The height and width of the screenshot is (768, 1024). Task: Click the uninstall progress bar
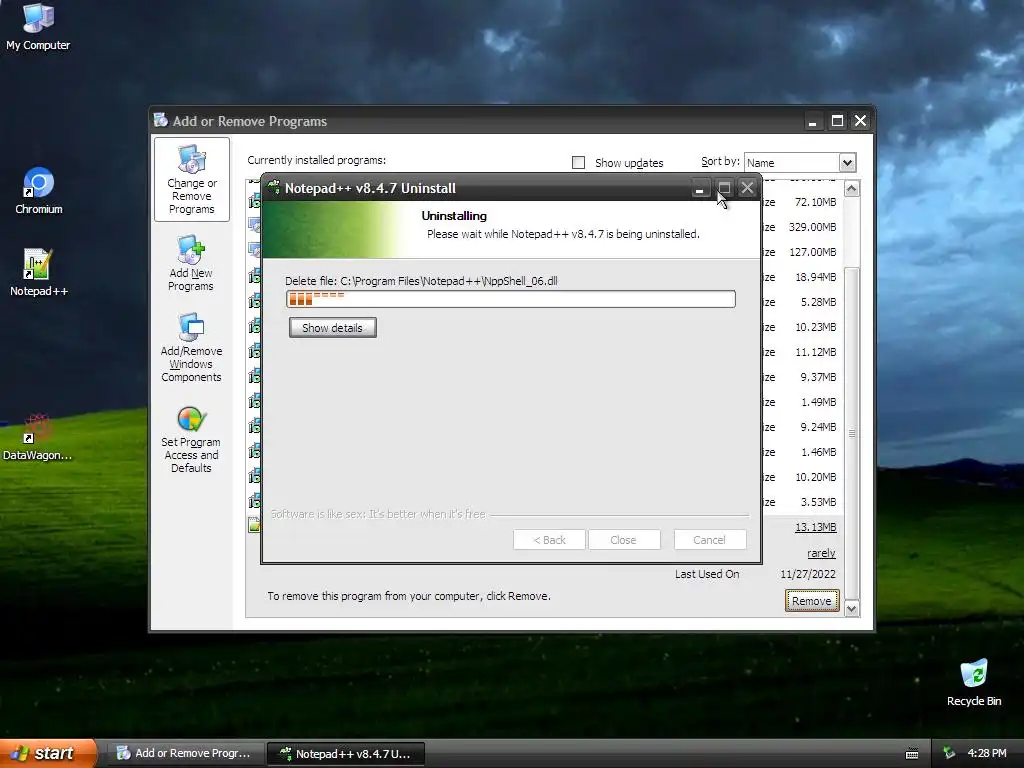coord(511,299)
